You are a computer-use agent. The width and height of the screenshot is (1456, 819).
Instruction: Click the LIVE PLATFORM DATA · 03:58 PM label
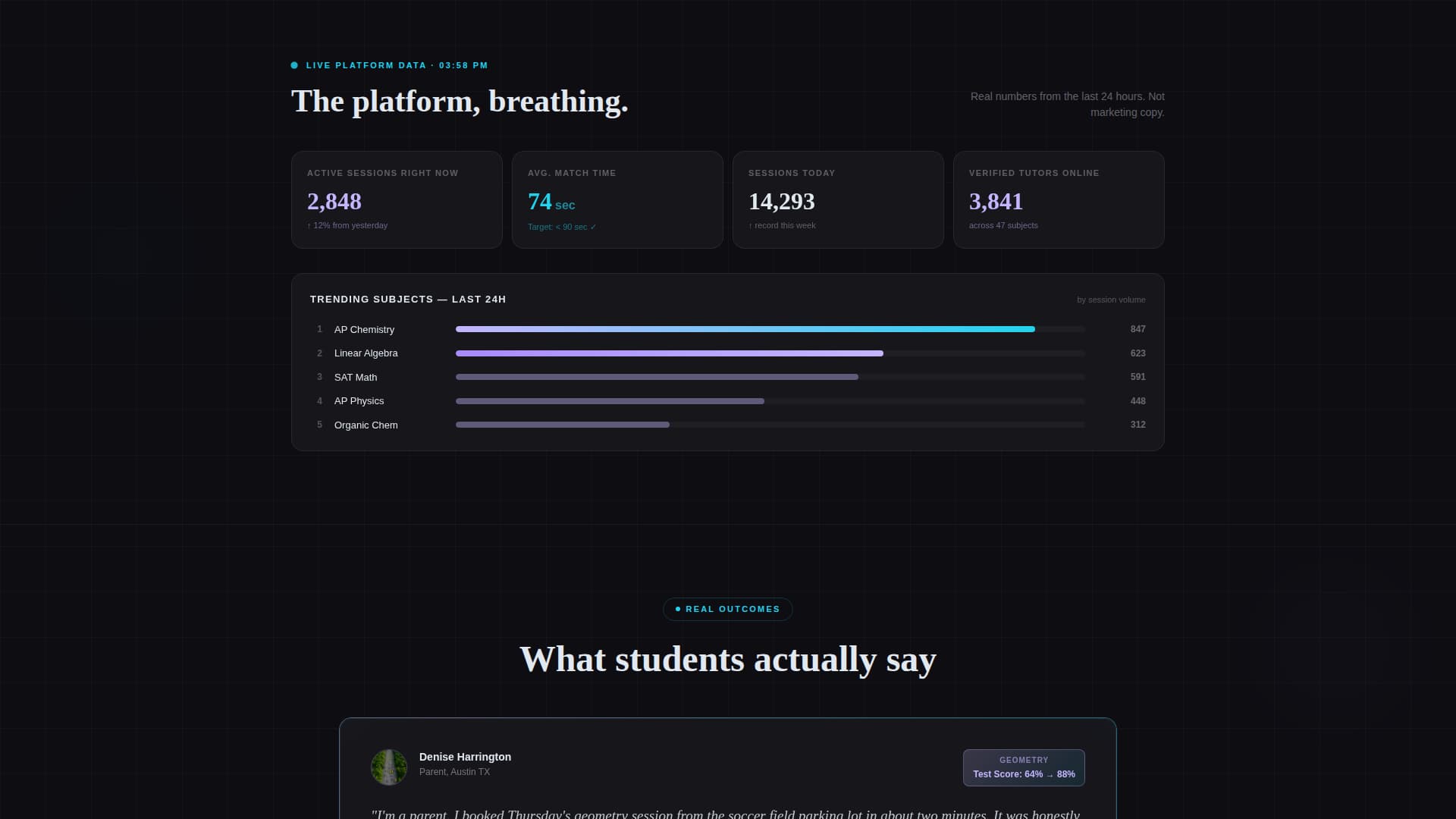[x=396, y=65]
